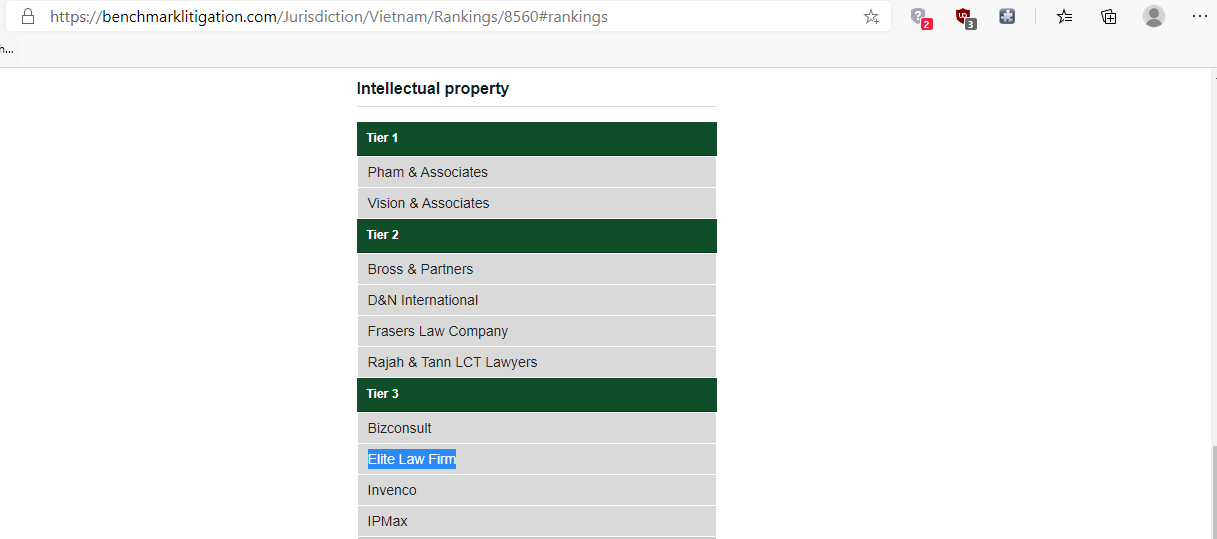The height and width of the screenshot is (539, 1217).
Task: Add this page to favorites
Action: (x=871, y=17)
